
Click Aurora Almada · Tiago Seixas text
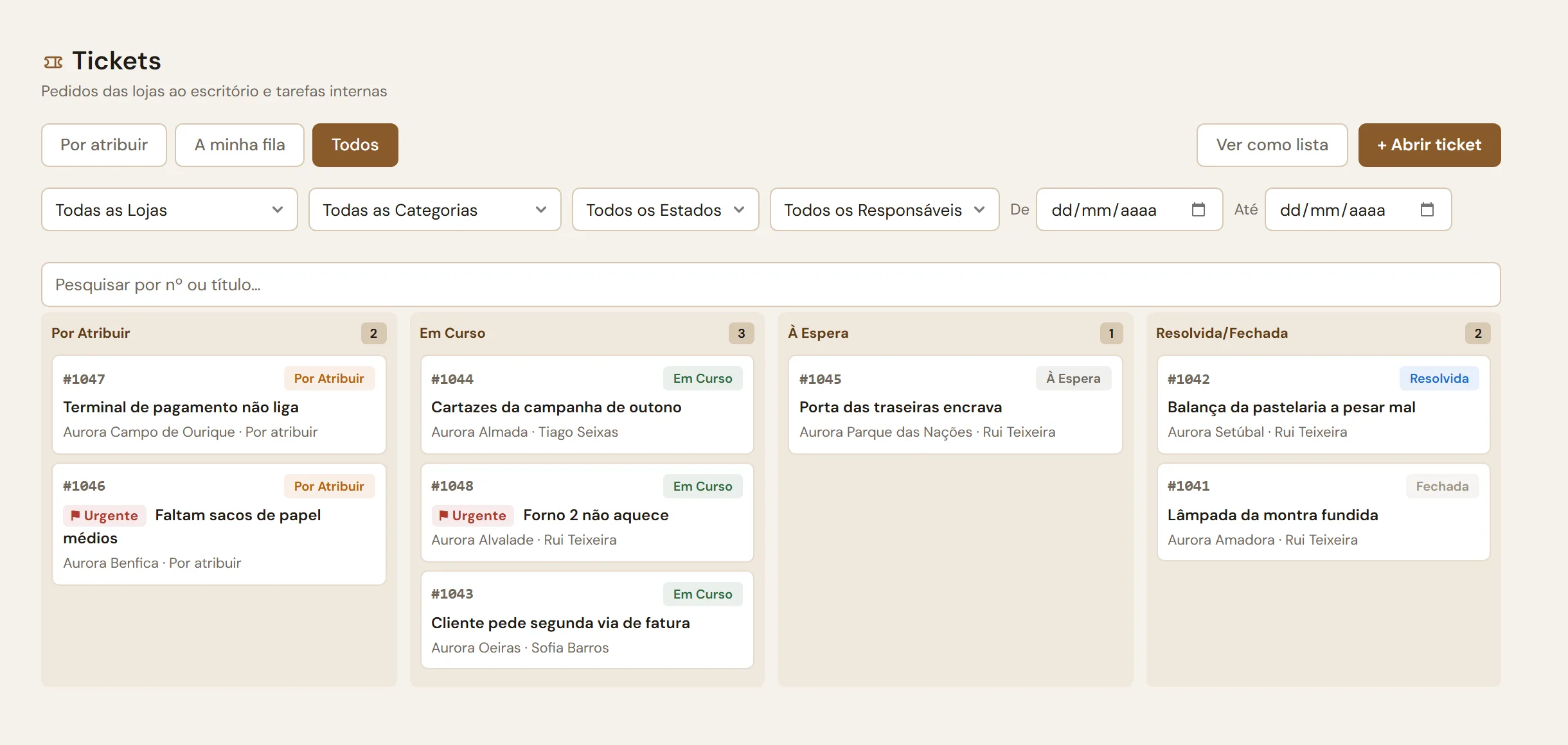point(524,432)
